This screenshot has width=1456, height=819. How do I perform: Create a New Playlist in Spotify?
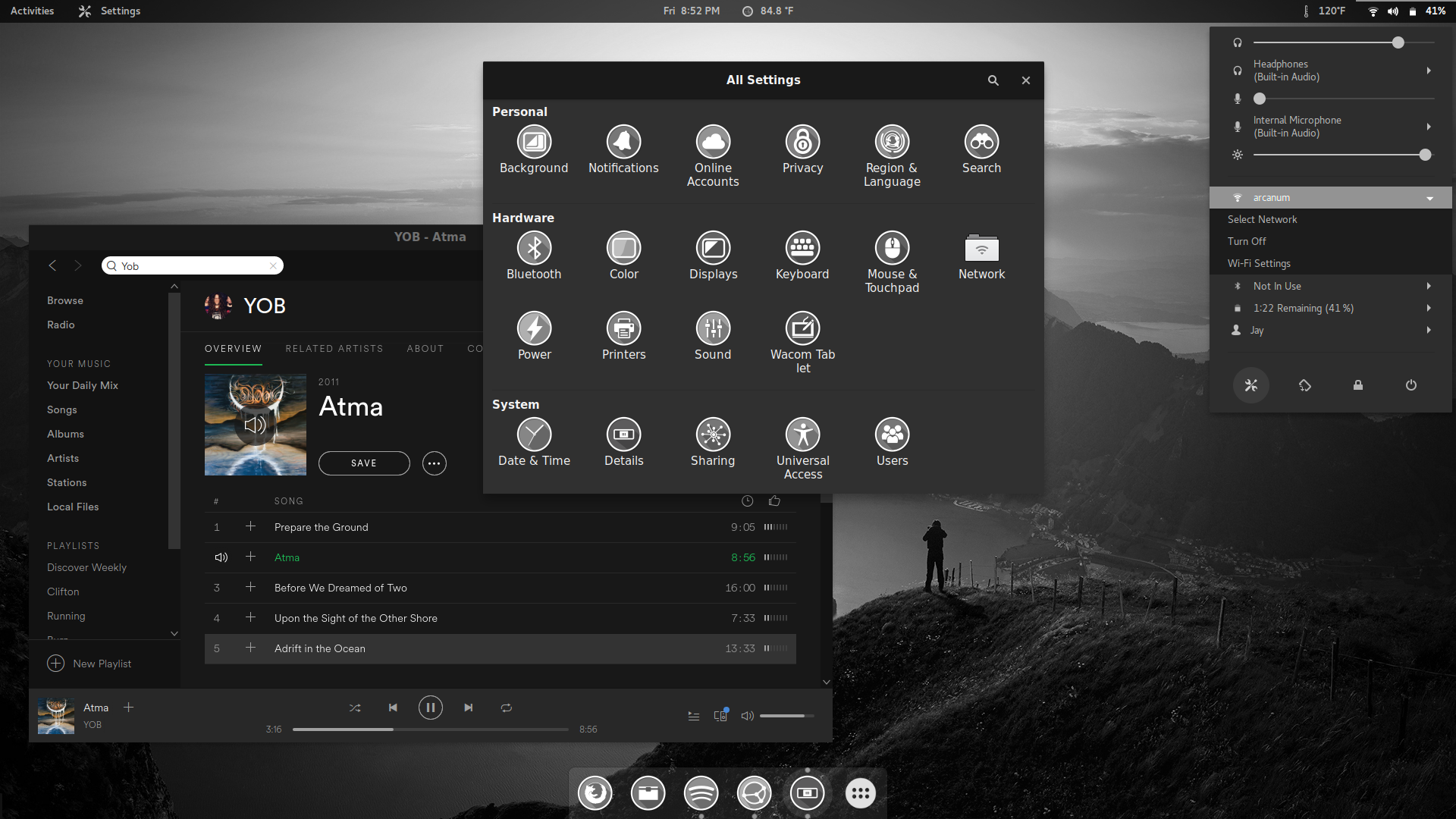click(89, 664)
